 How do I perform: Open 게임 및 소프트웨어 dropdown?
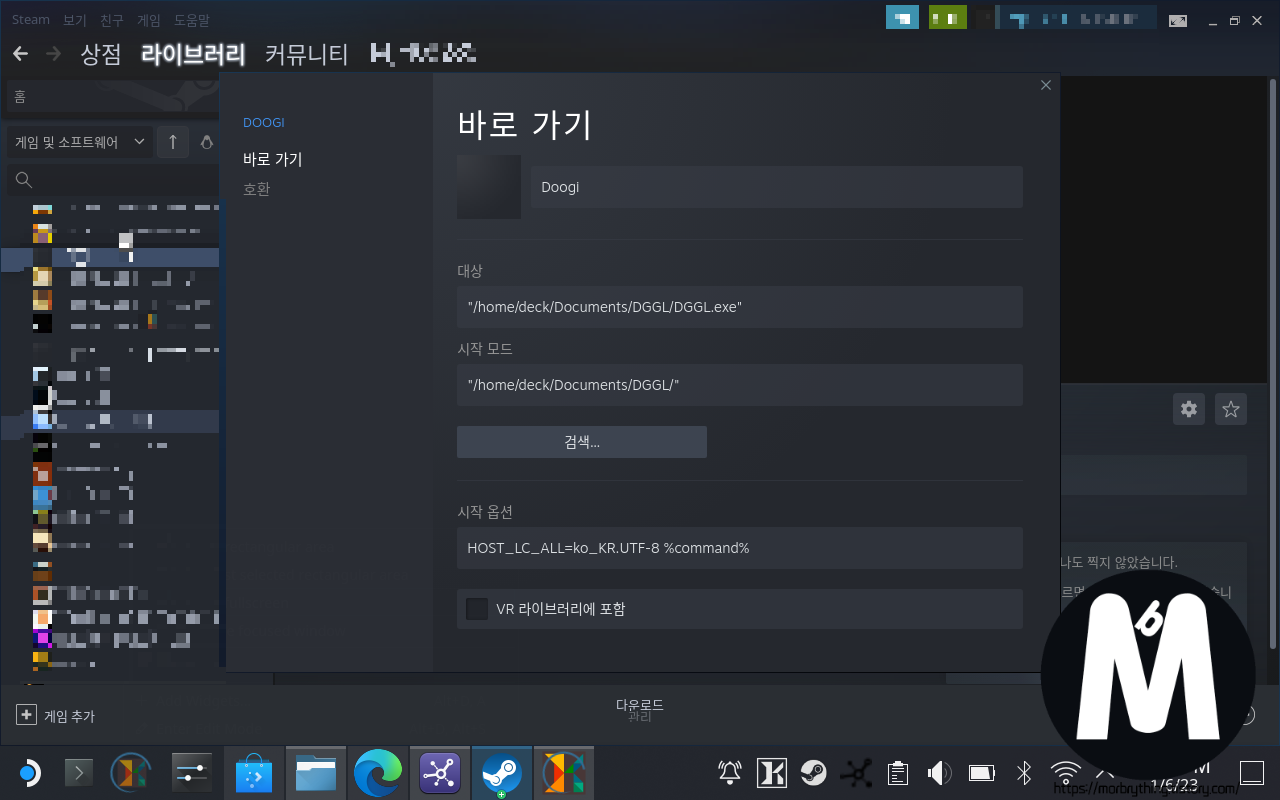coord(79,142)
